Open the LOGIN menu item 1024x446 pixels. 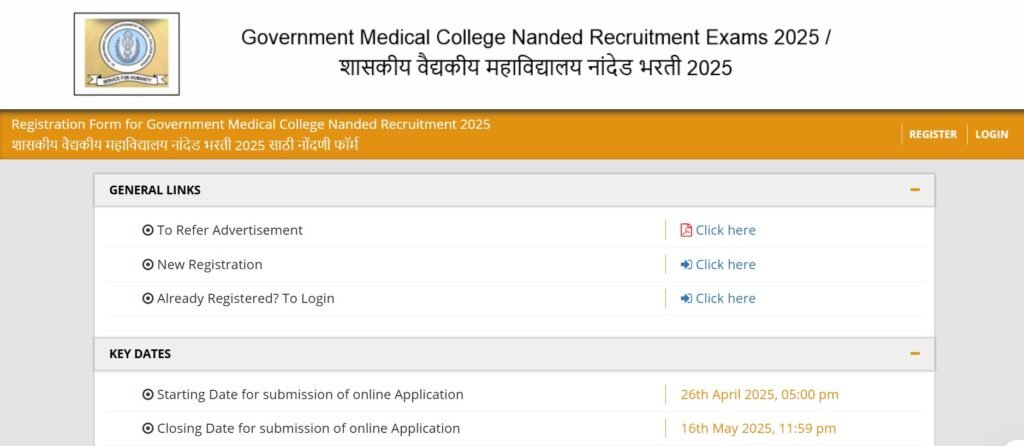991,134
